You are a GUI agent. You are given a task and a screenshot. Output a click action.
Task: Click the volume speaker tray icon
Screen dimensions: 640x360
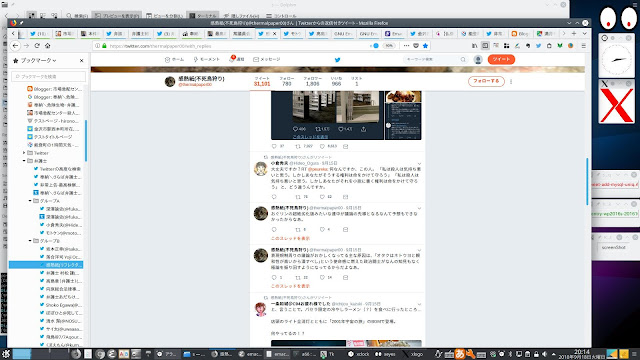pyautogui.click(x=544, y=354)
